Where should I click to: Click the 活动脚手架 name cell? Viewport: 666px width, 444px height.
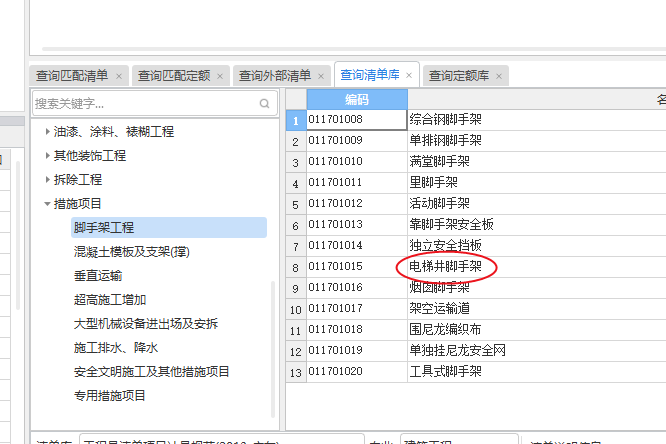coord(537,204)
